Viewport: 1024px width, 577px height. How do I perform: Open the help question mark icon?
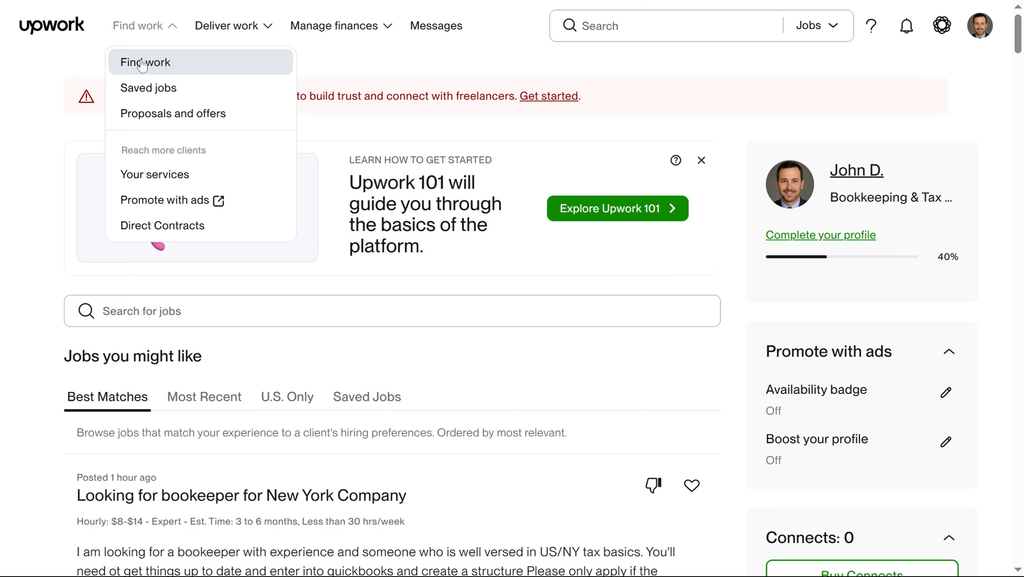[x=871, y=26]
